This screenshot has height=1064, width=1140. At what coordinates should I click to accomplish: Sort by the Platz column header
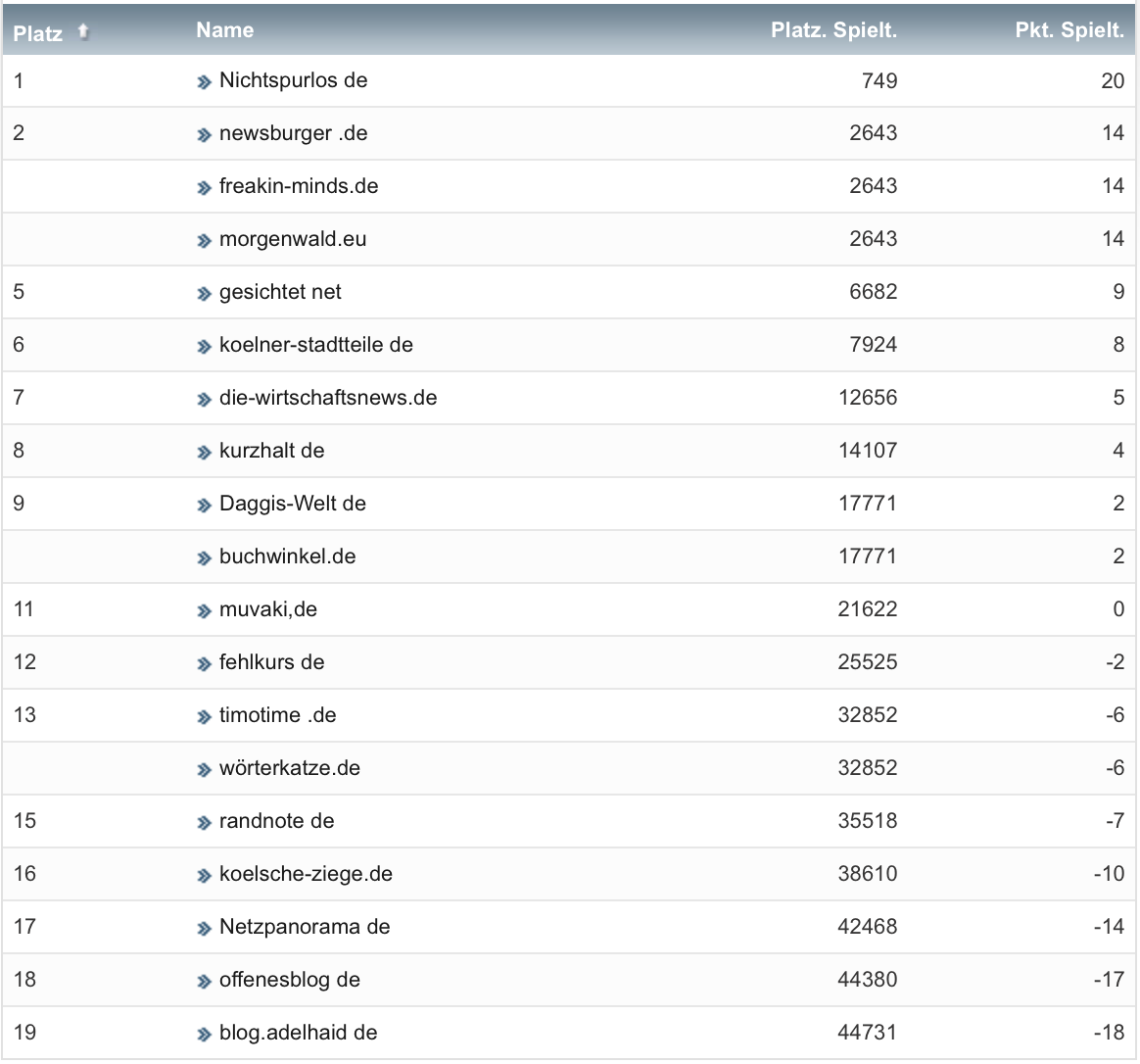point(38,33)
